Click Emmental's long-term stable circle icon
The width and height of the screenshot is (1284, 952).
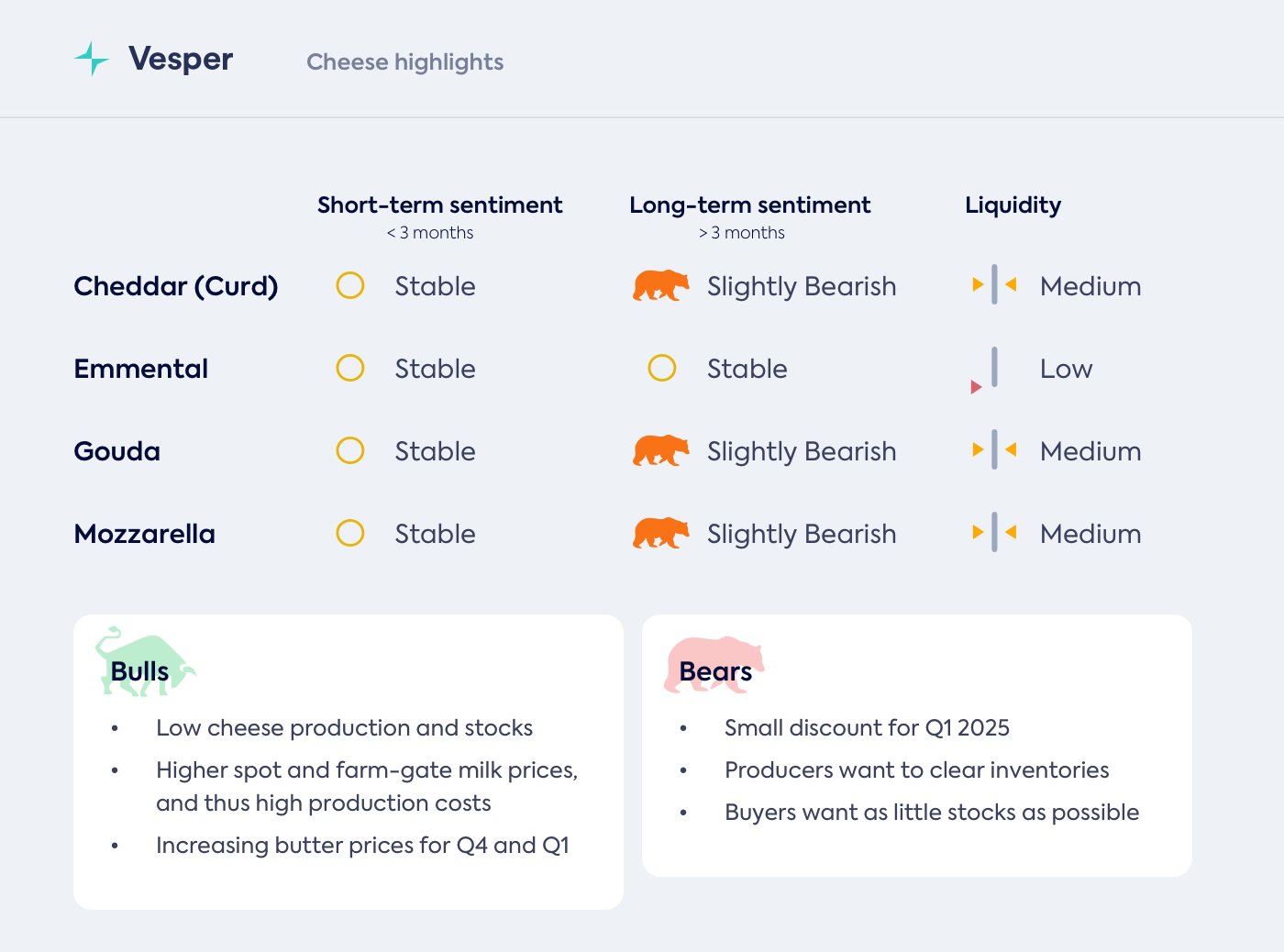662,369
